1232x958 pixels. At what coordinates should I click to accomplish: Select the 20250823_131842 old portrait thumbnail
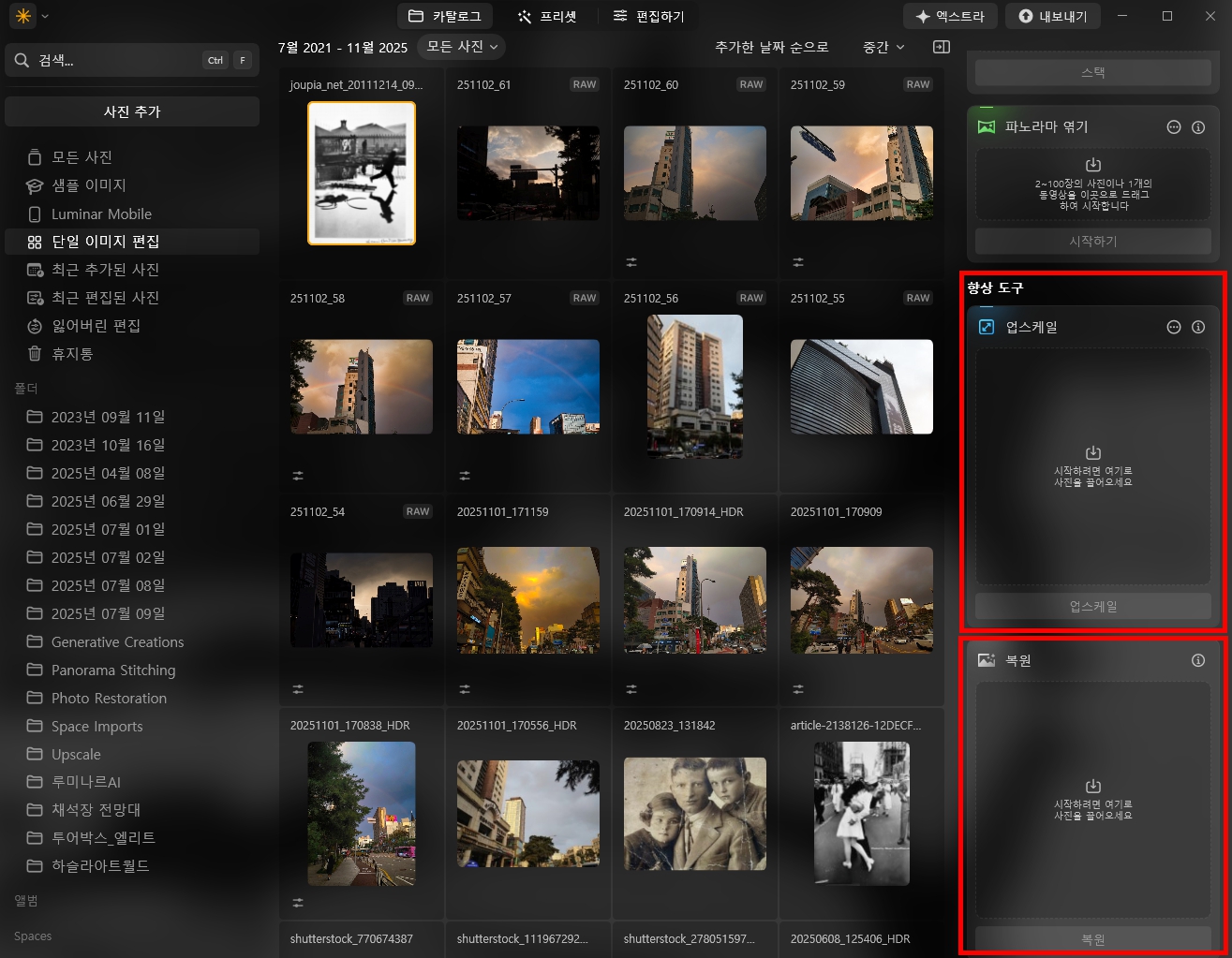(x=695, y=814)
